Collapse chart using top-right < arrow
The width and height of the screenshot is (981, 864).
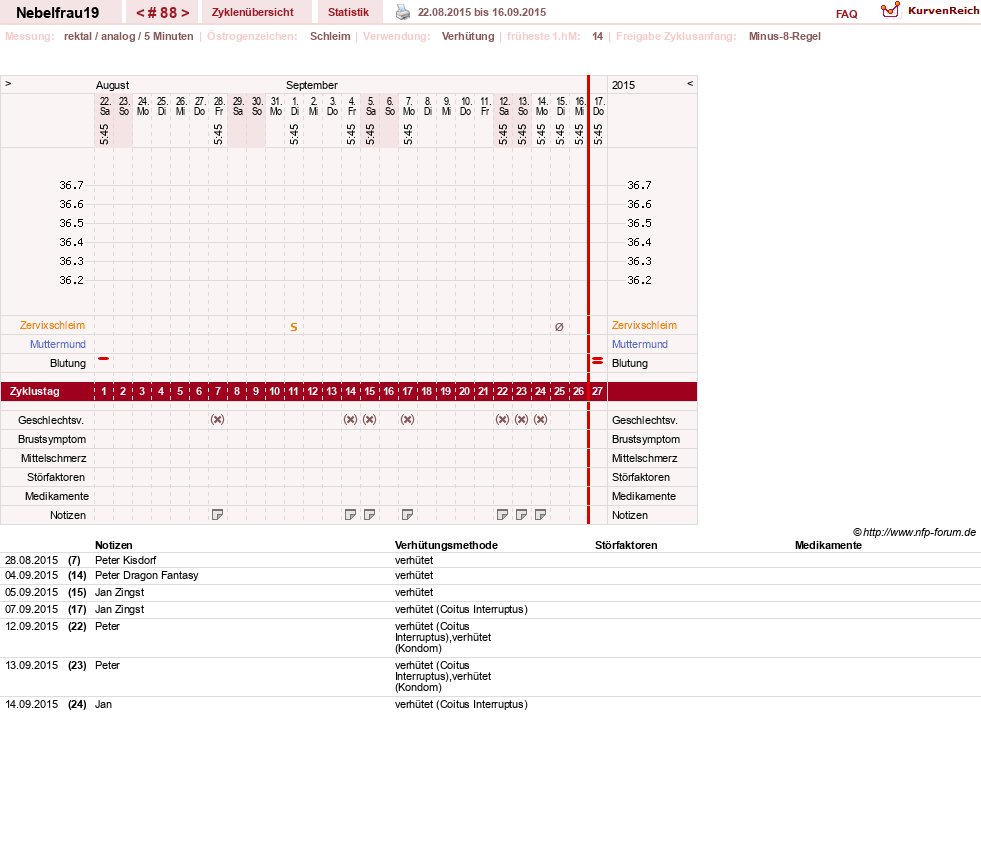[x=690, y=83]
